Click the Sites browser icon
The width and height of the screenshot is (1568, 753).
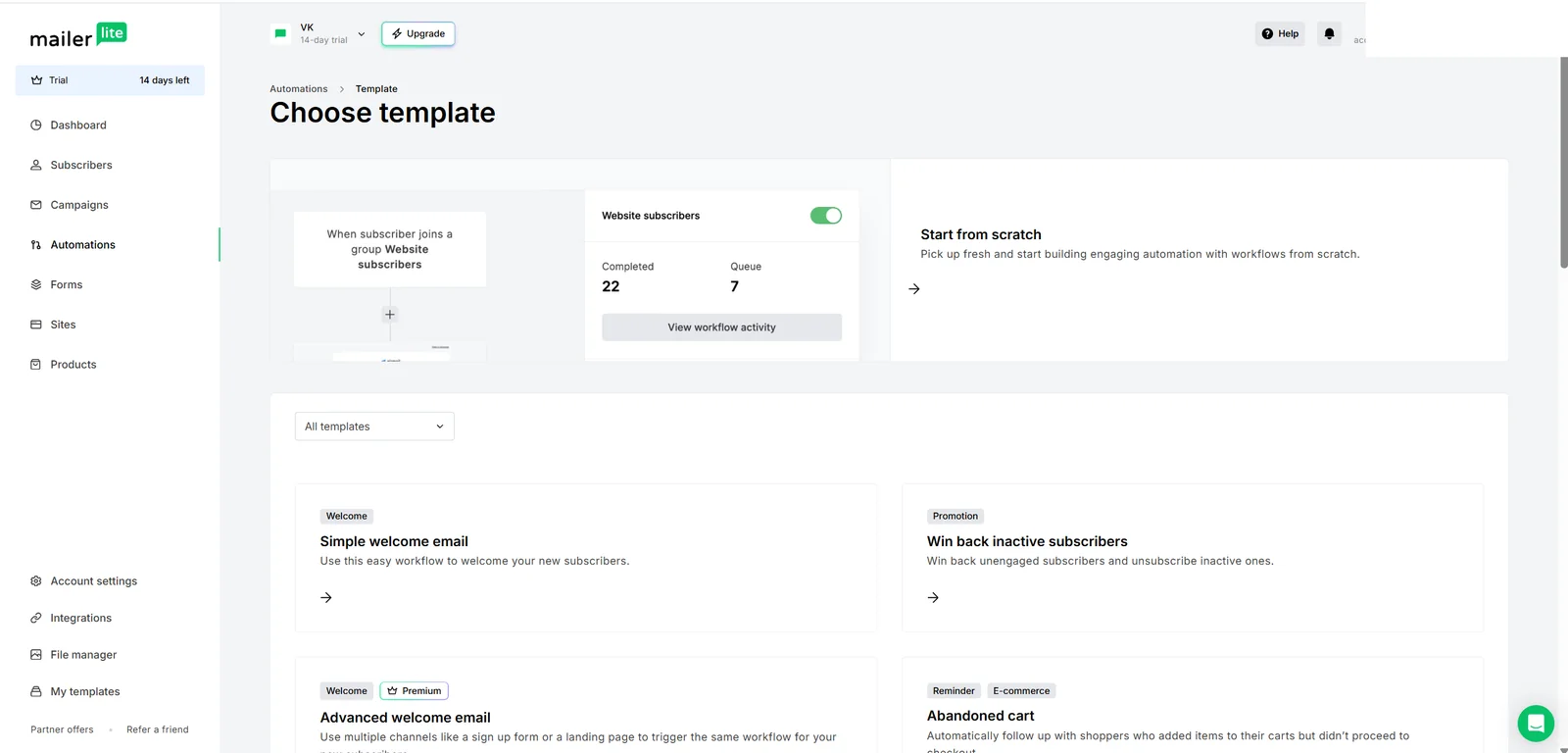click(x=36, y=325)
